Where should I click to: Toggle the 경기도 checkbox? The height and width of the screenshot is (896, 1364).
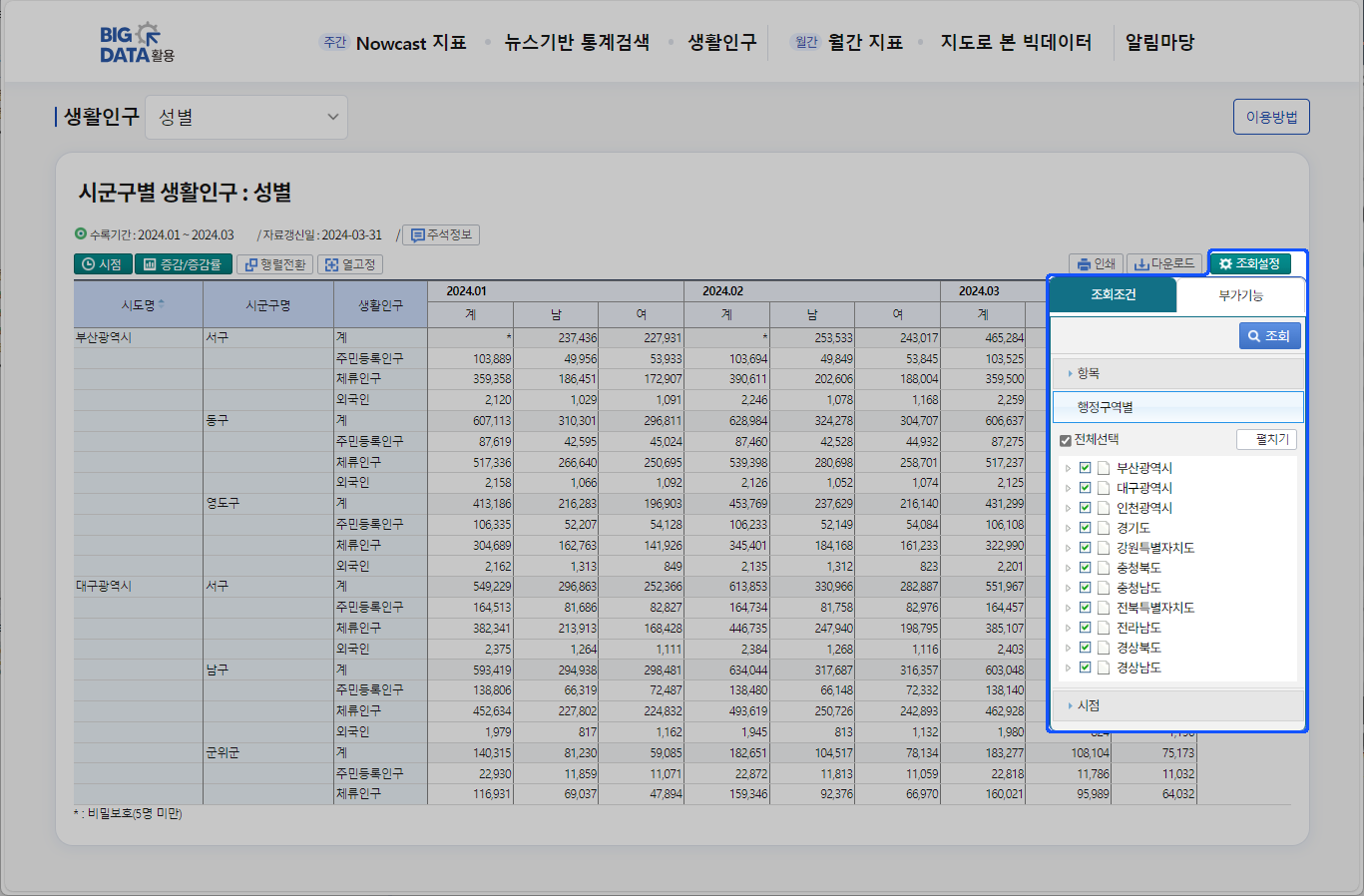tap(1085, 528)
